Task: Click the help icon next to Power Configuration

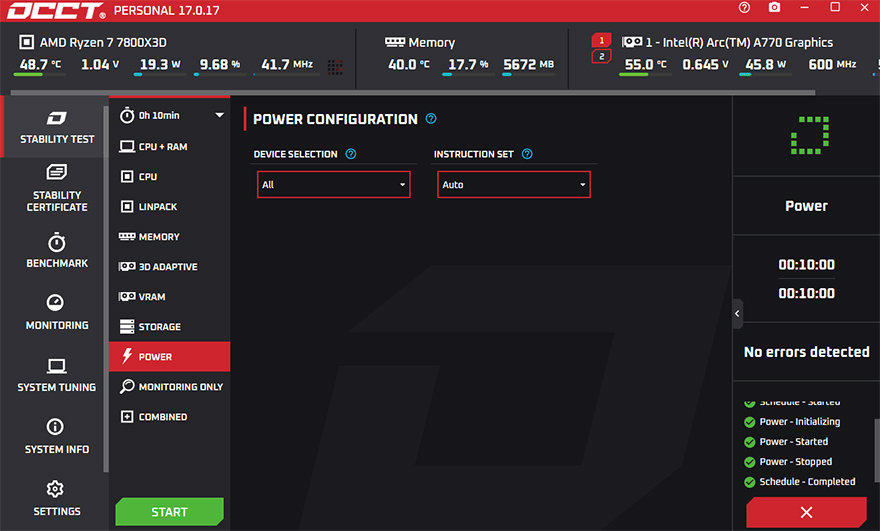Action: point(431,118)
